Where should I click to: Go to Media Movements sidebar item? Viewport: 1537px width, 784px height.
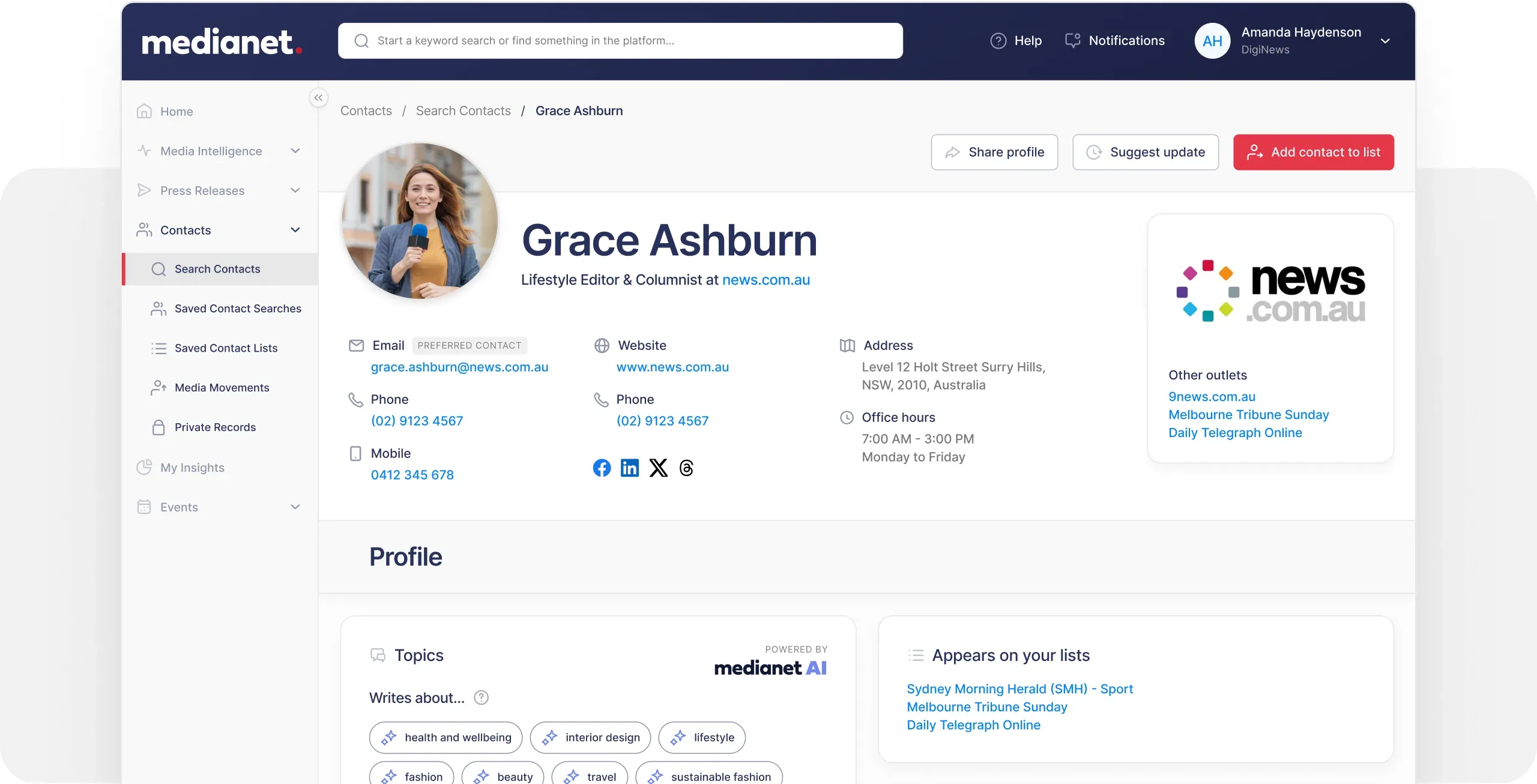click(x=222, y=388)
